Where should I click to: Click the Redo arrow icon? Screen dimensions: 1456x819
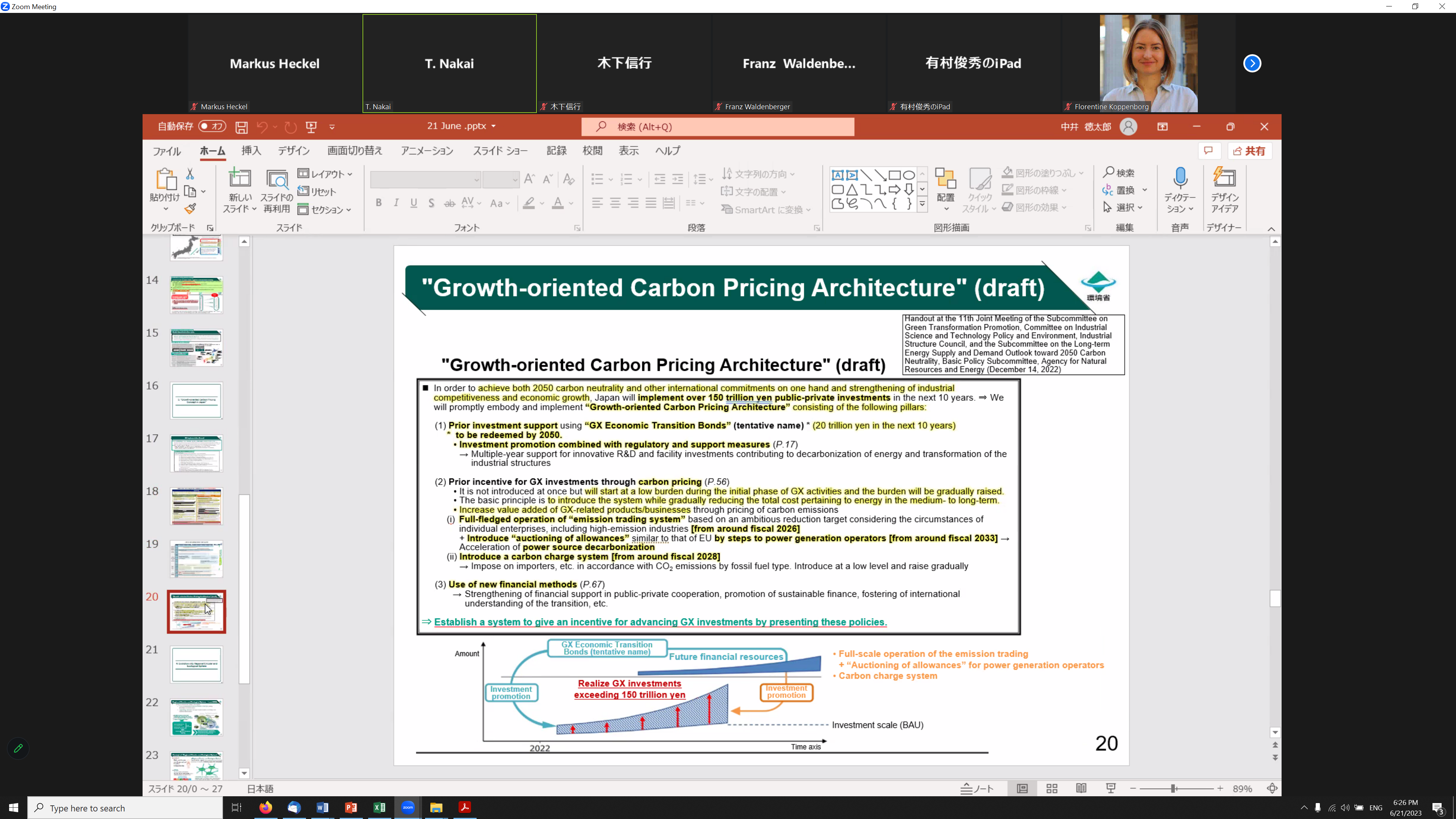coord(290,127)
